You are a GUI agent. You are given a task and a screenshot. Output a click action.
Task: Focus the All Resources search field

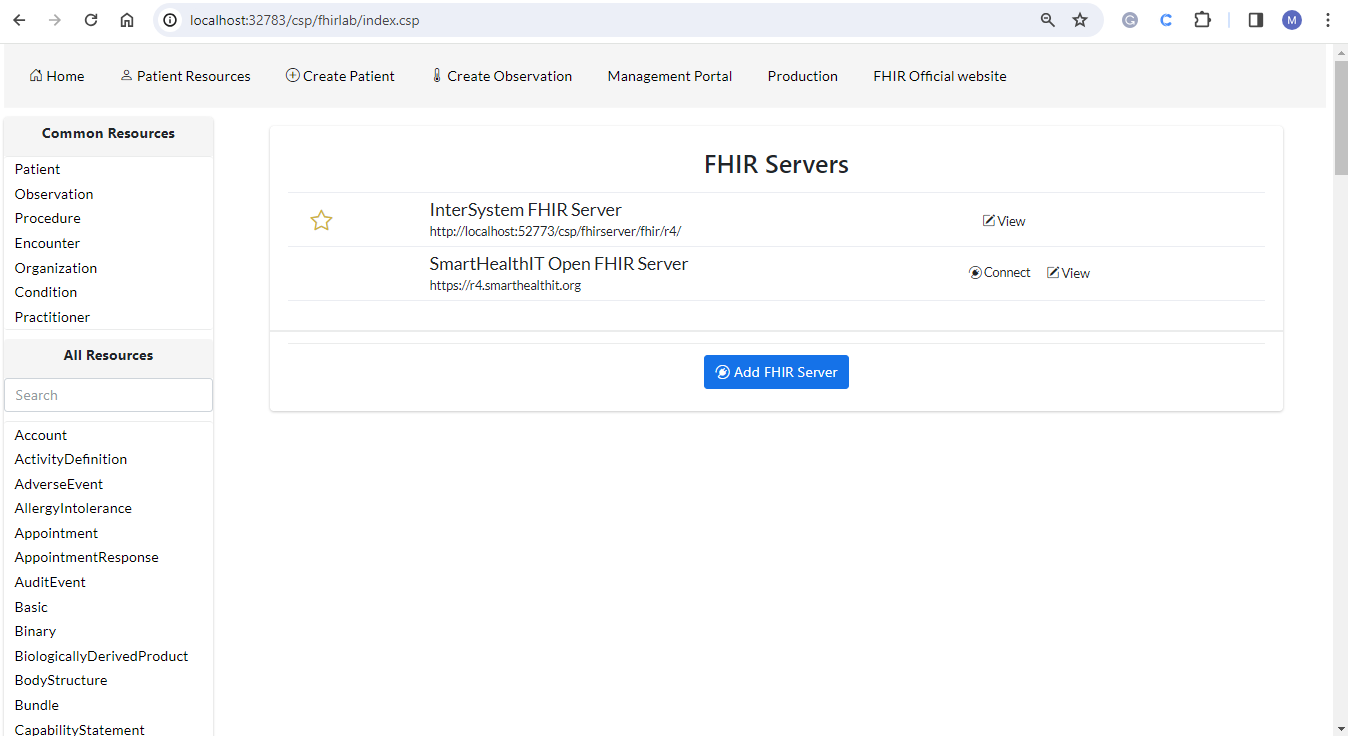pos(108,395)
